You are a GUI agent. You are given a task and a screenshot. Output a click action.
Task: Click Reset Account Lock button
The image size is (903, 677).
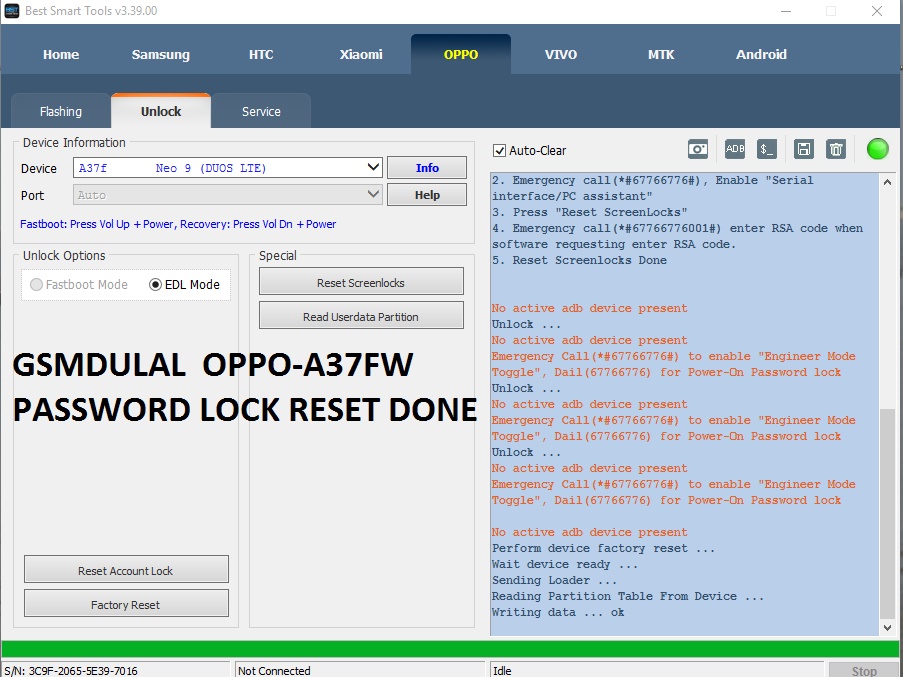pyautogui.click(x=126, y=570)
